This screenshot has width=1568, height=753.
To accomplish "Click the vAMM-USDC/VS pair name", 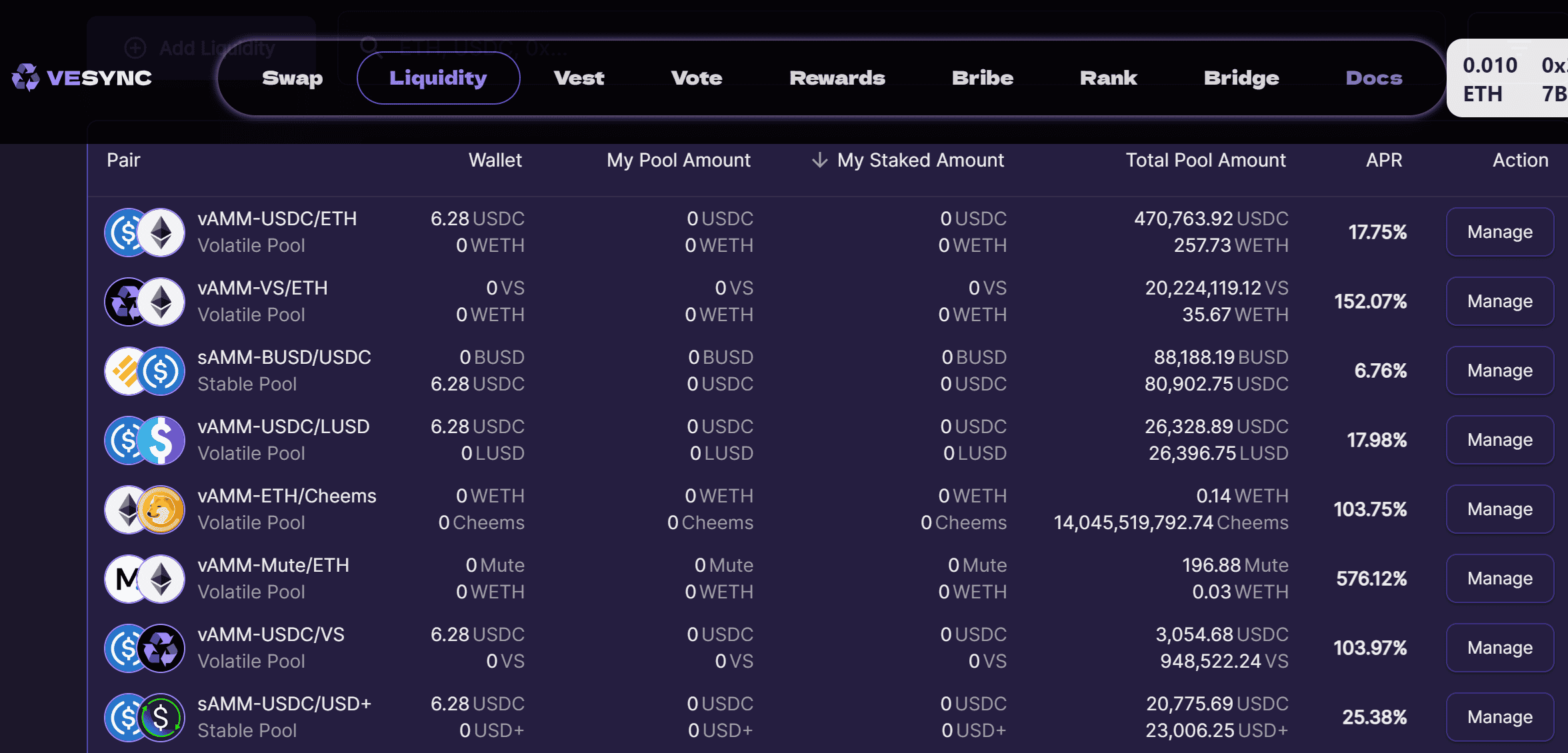I will [271, 635].
